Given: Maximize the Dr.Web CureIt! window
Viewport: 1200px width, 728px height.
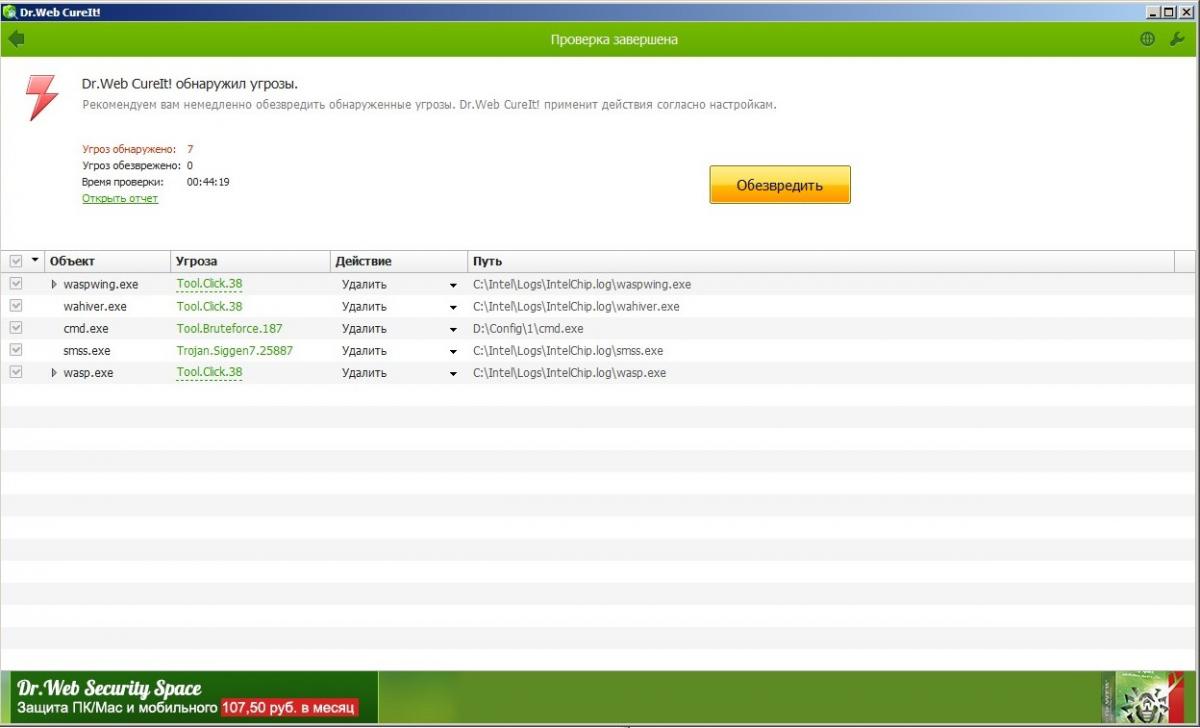Looking at the screenshot, I should (x=1170, y=11).
